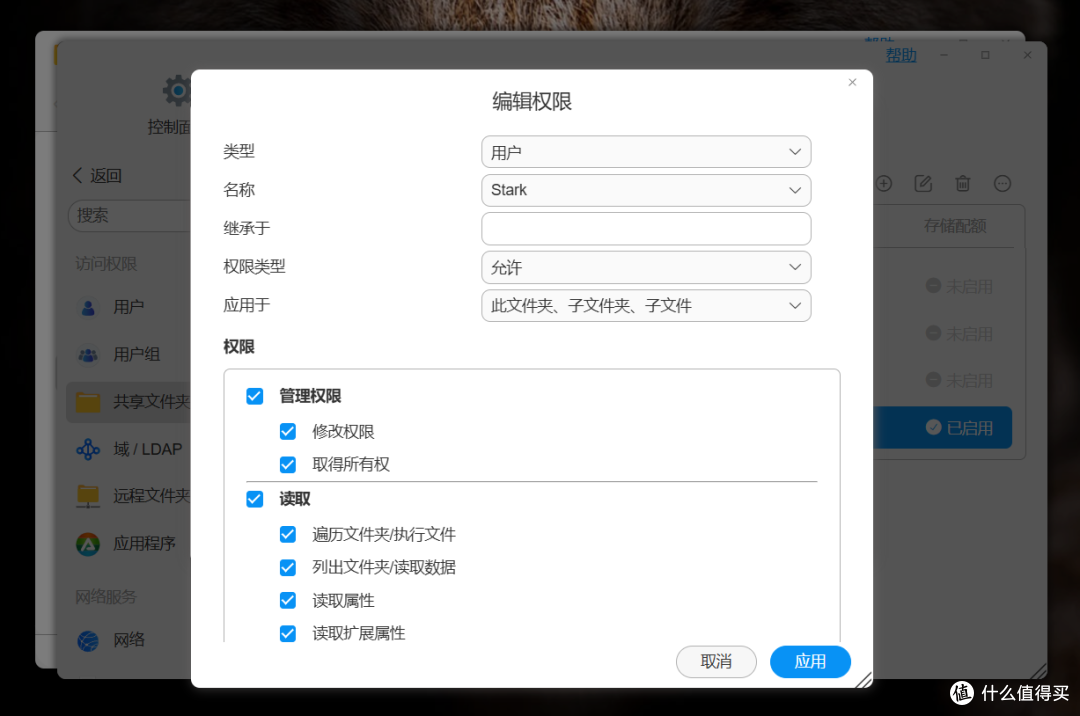Uncheck 取得所有权 permission checkbox

[x=288, y=464]
